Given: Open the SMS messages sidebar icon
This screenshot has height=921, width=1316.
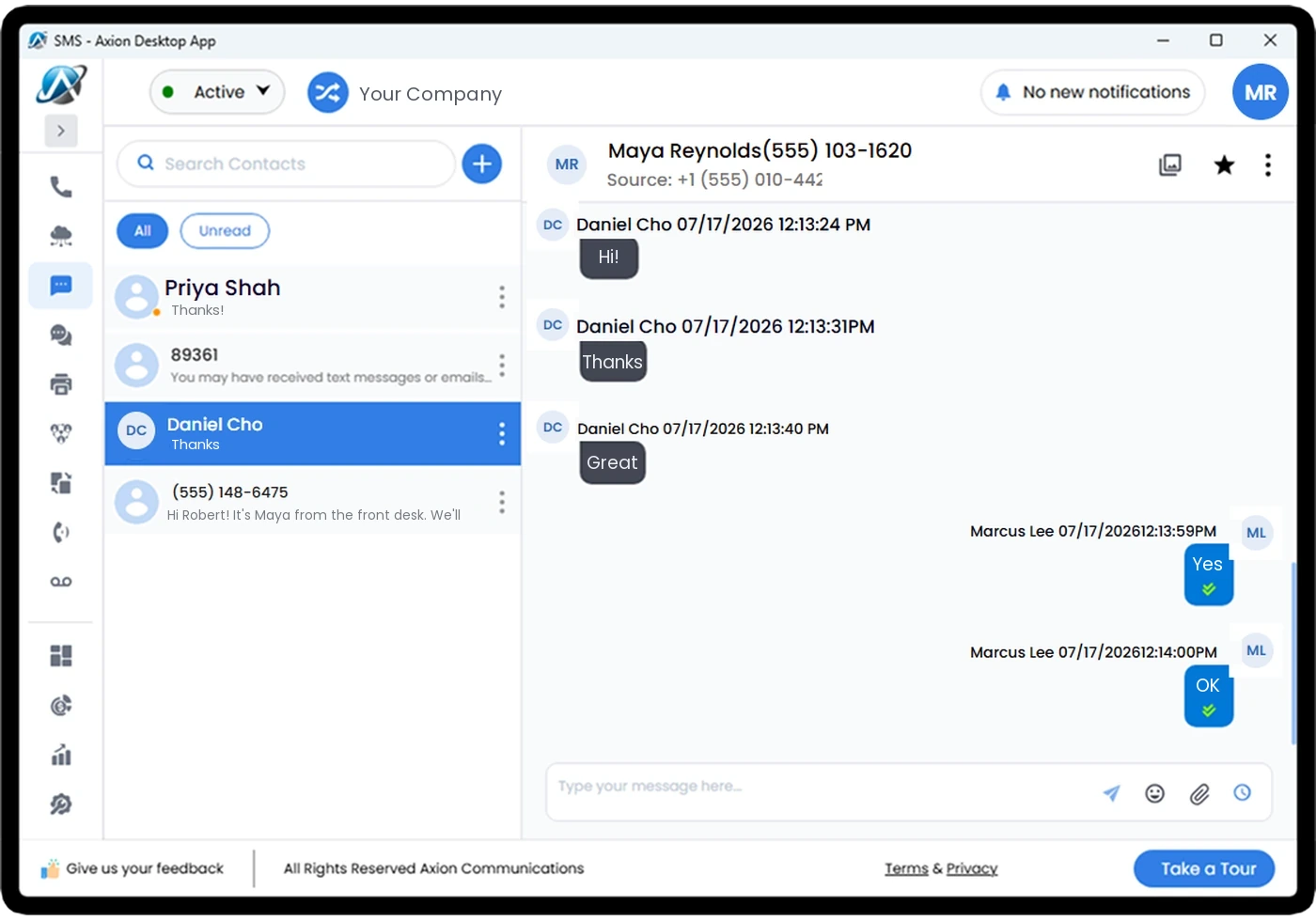Looking at the screenshot, I should click(x=61, y=286).
